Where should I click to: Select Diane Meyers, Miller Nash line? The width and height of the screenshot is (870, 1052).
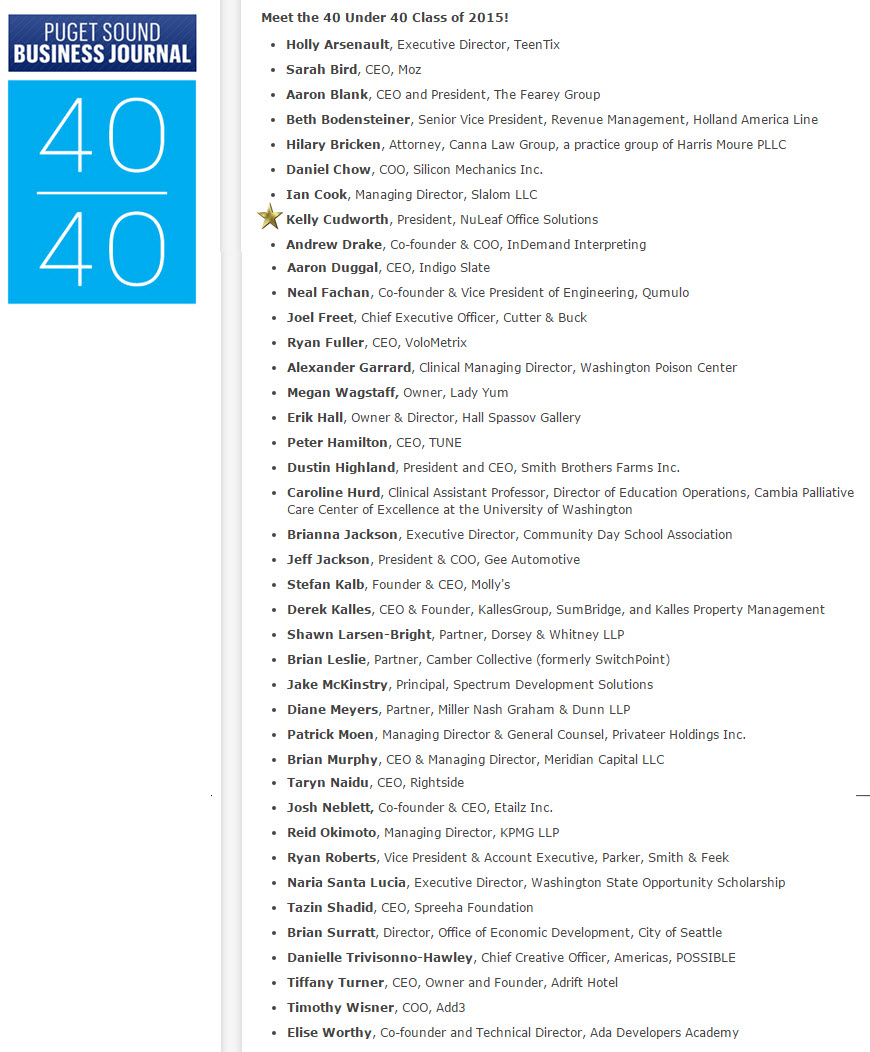tap(459, 710)
